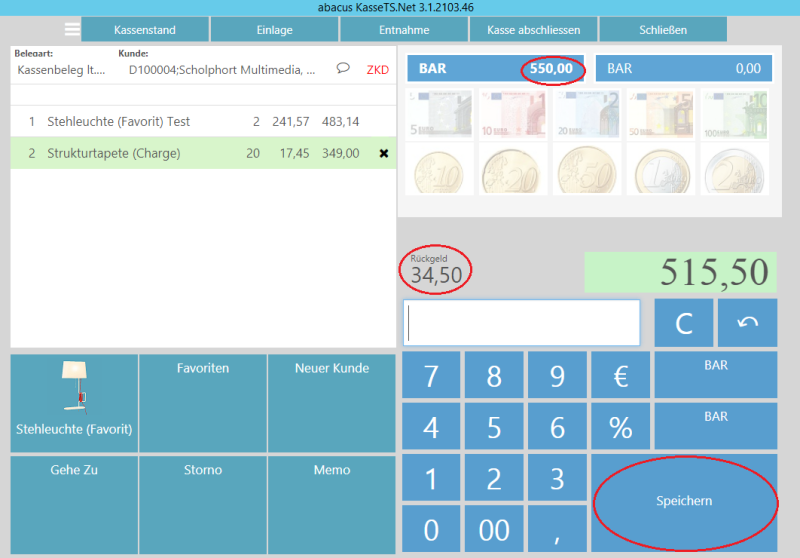This screenshot has height=558, width=800.
Task: Click Kasse abschliessen in the top bar
Action: [x=533, y=30]
